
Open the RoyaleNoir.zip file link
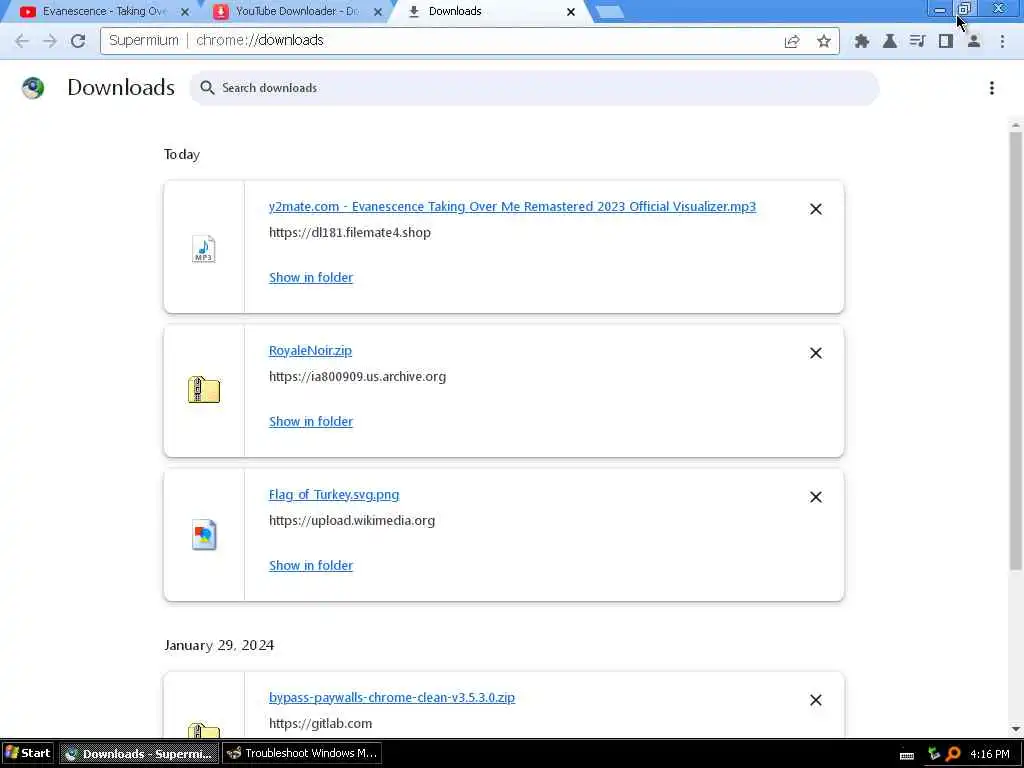(310, 351)
